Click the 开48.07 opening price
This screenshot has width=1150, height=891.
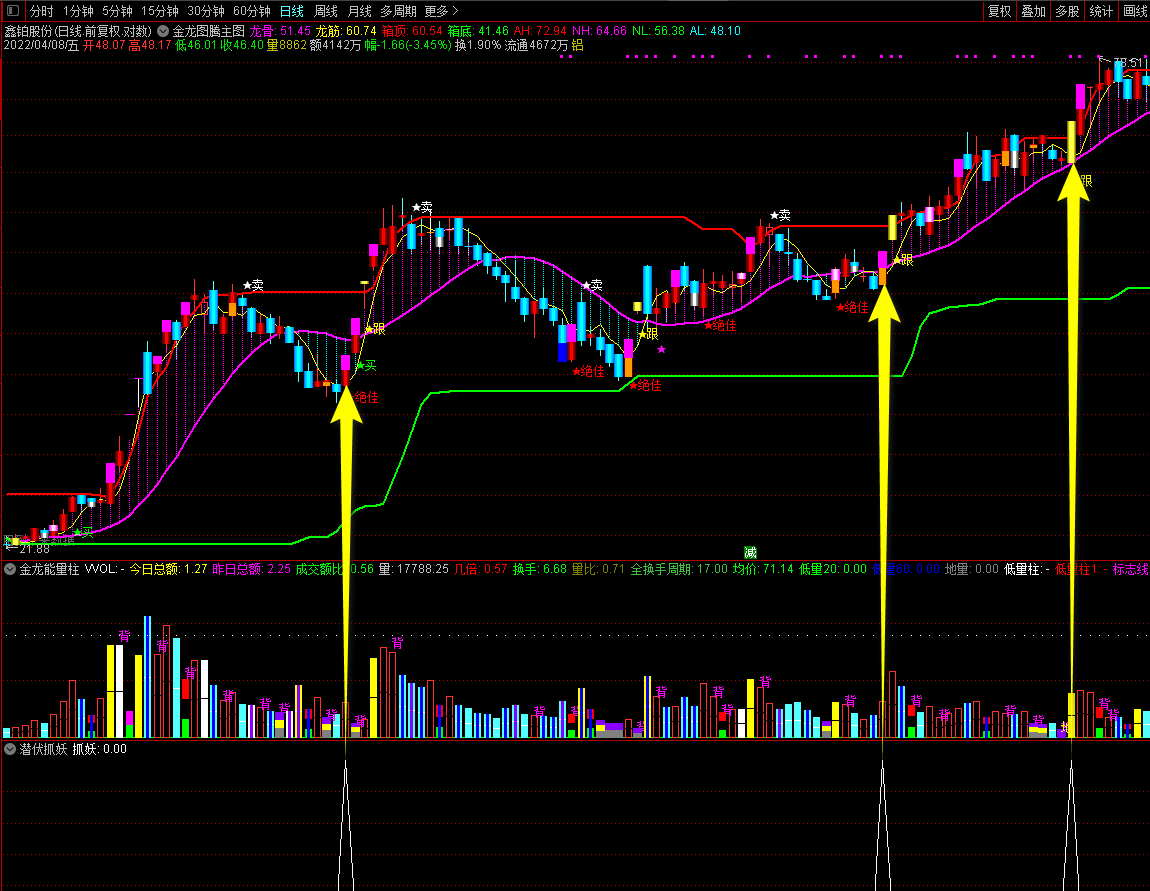(x=104, y=45)
